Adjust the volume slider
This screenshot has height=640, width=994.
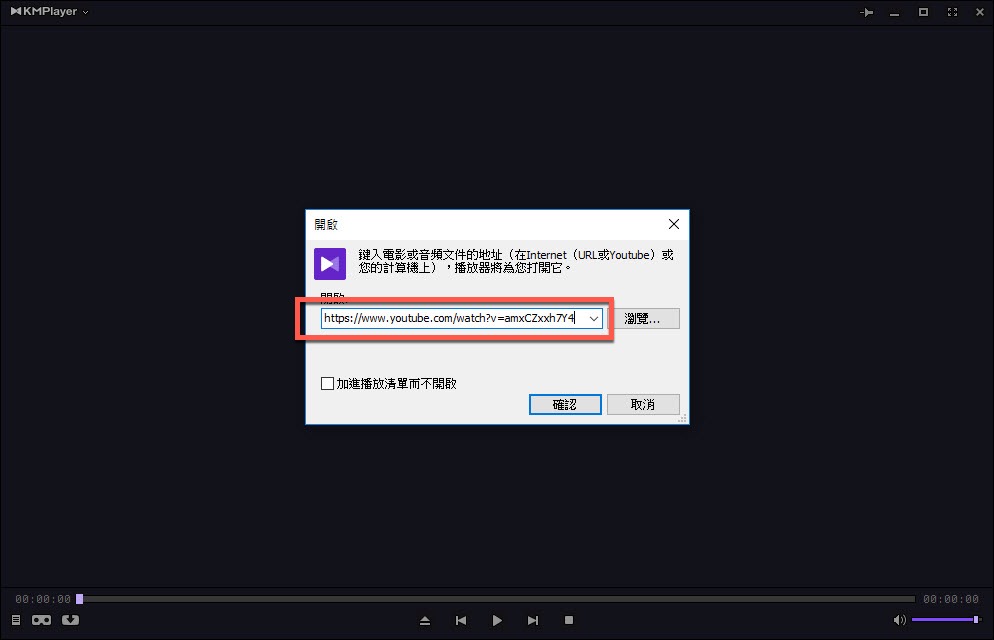pyautogui.click(x=946, y=620)
